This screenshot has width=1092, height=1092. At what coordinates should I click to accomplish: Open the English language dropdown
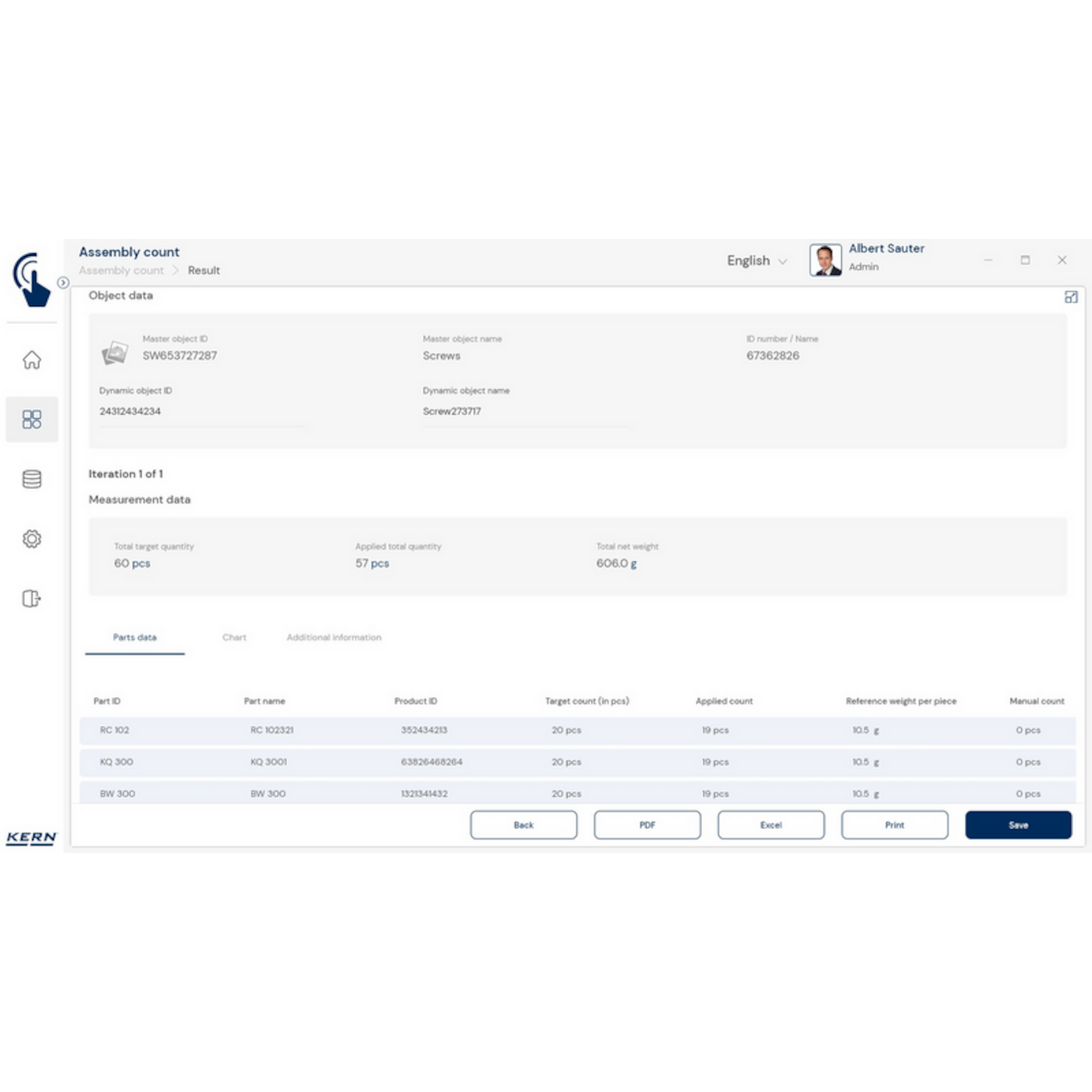click(756, 261)
